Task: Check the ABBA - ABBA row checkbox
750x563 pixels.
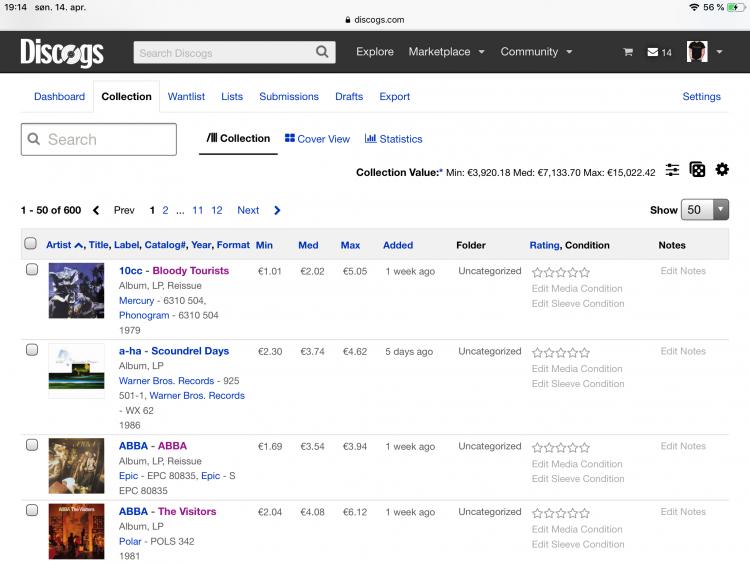Action: point(32,445)
